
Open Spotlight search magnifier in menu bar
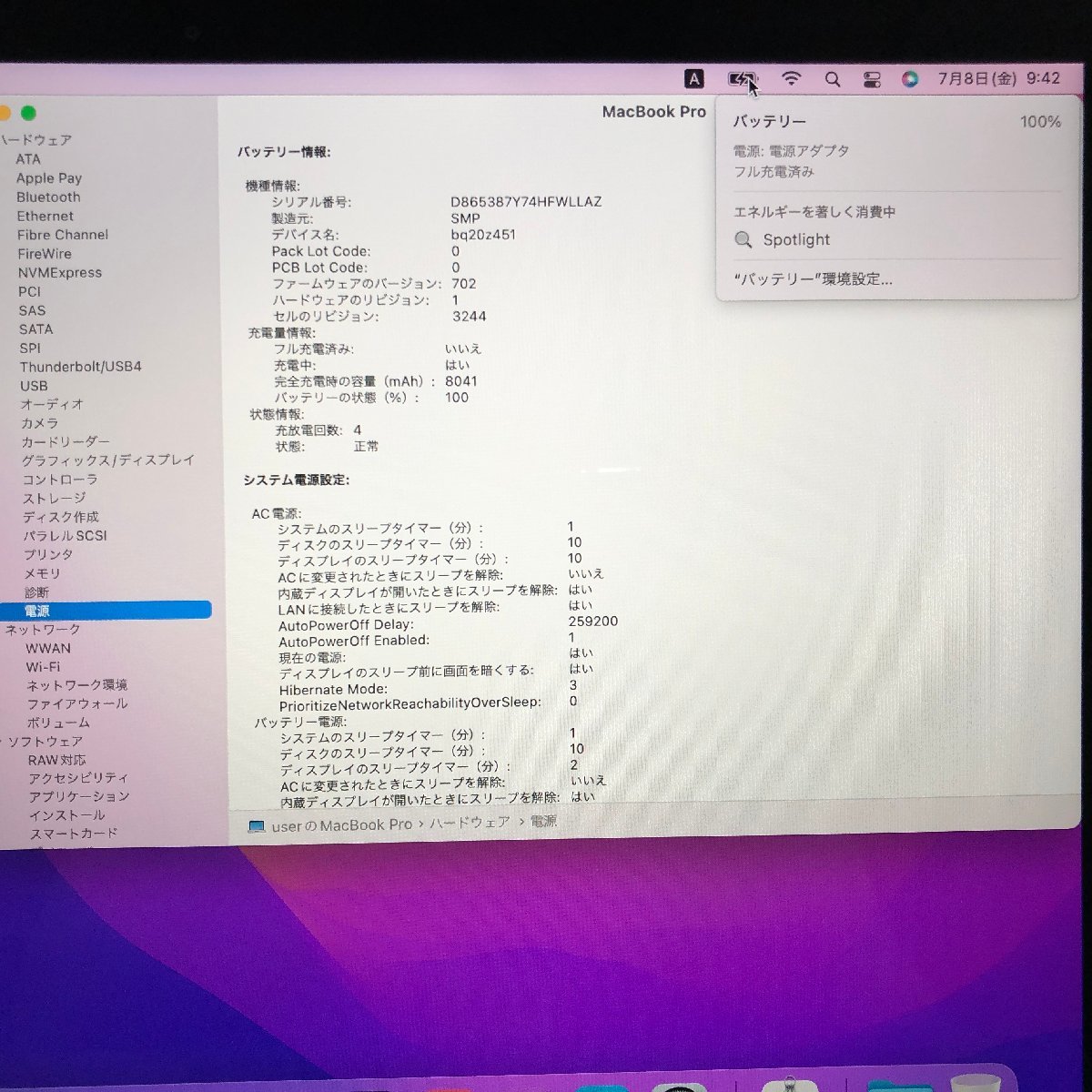[x=832, y=79]
